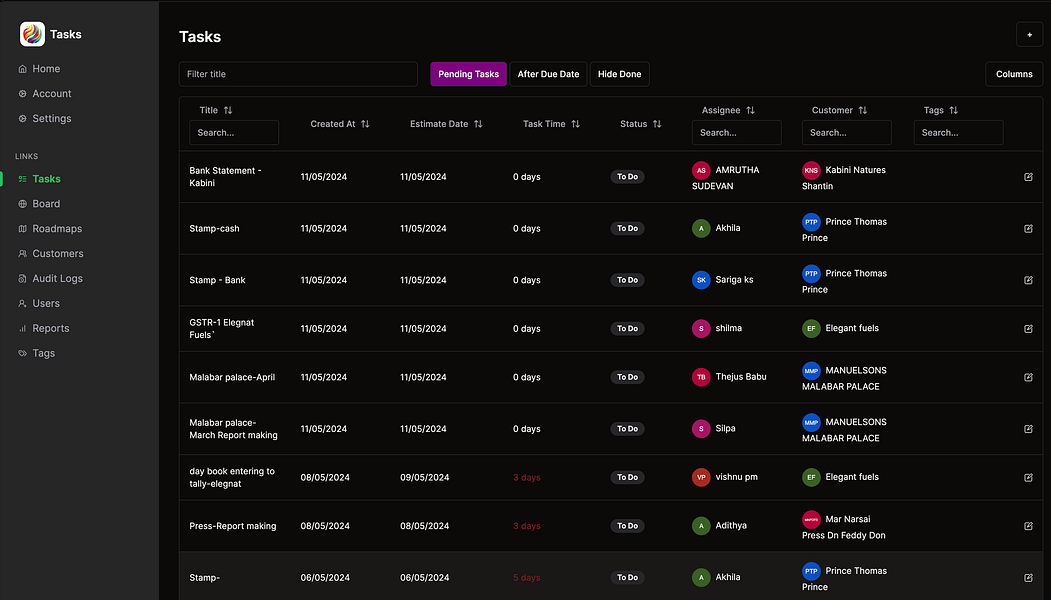Open the Columns selector
Screen dimensions: 1051x600
pyautogui.click(x=1014, y=73)
